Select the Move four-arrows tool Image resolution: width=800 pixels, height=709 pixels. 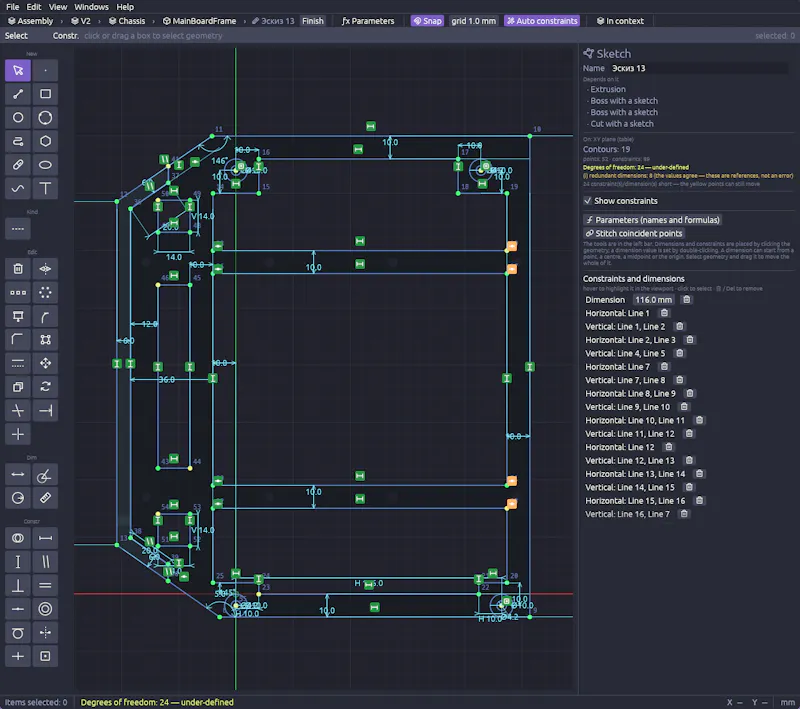[45, 363]
